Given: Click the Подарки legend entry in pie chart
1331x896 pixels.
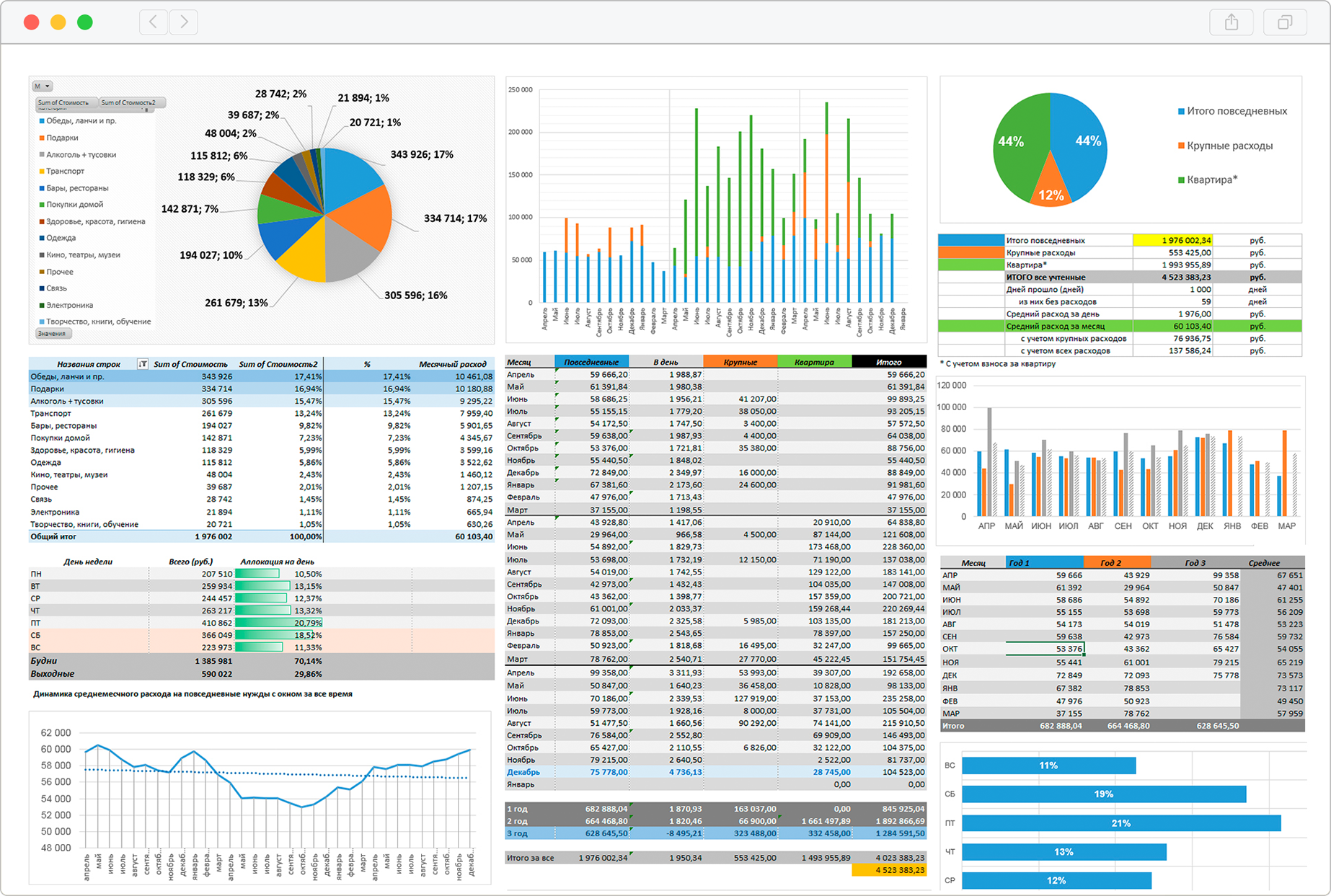Looking at the screenshot, I should [62, 138].
